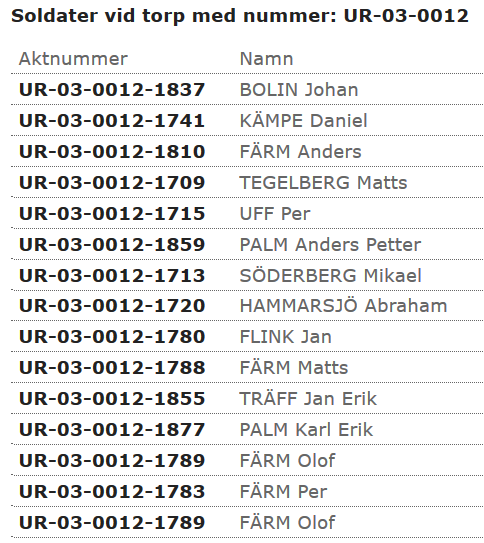Viewport: 484px width, 543px height.
Task: Click the name KÄMPE Daniel
Action: click(303, 121)
